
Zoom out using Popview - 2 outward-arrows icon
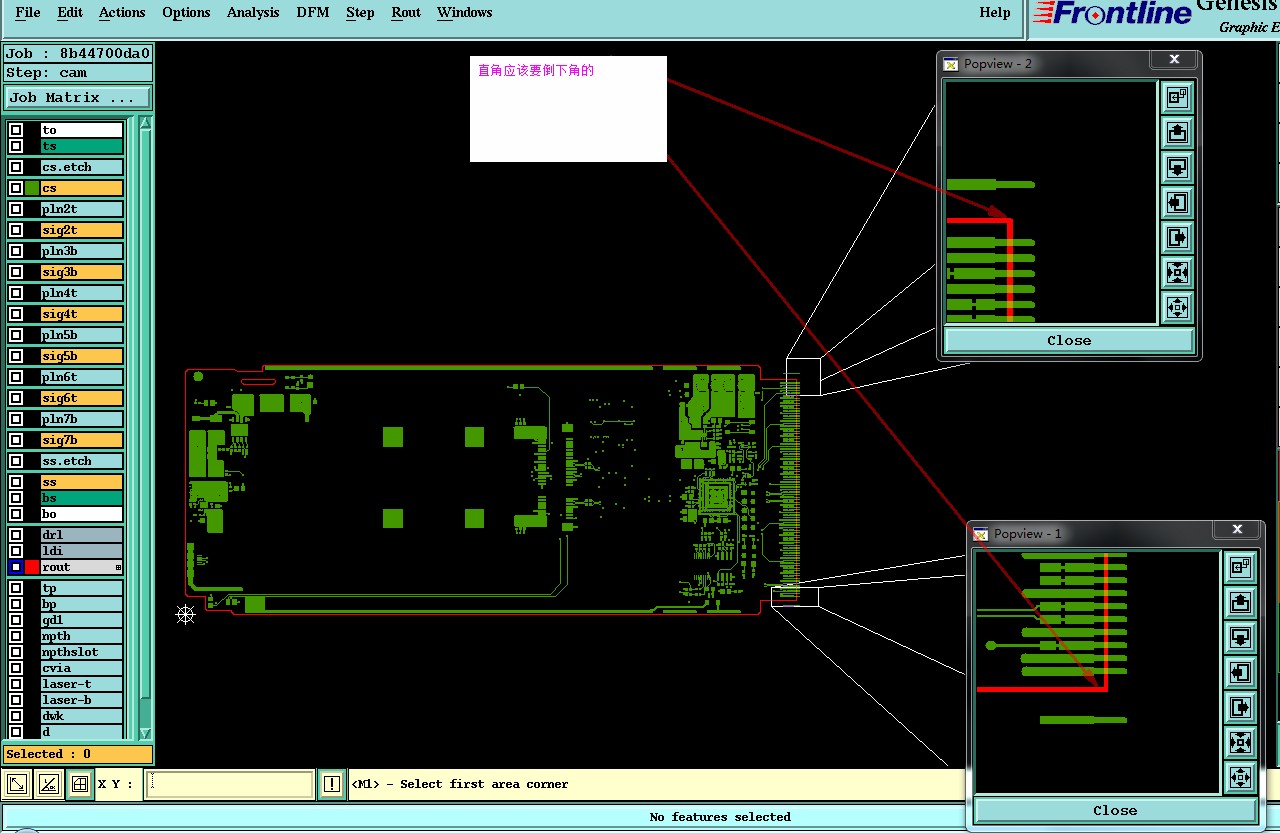pos(1177,306)
